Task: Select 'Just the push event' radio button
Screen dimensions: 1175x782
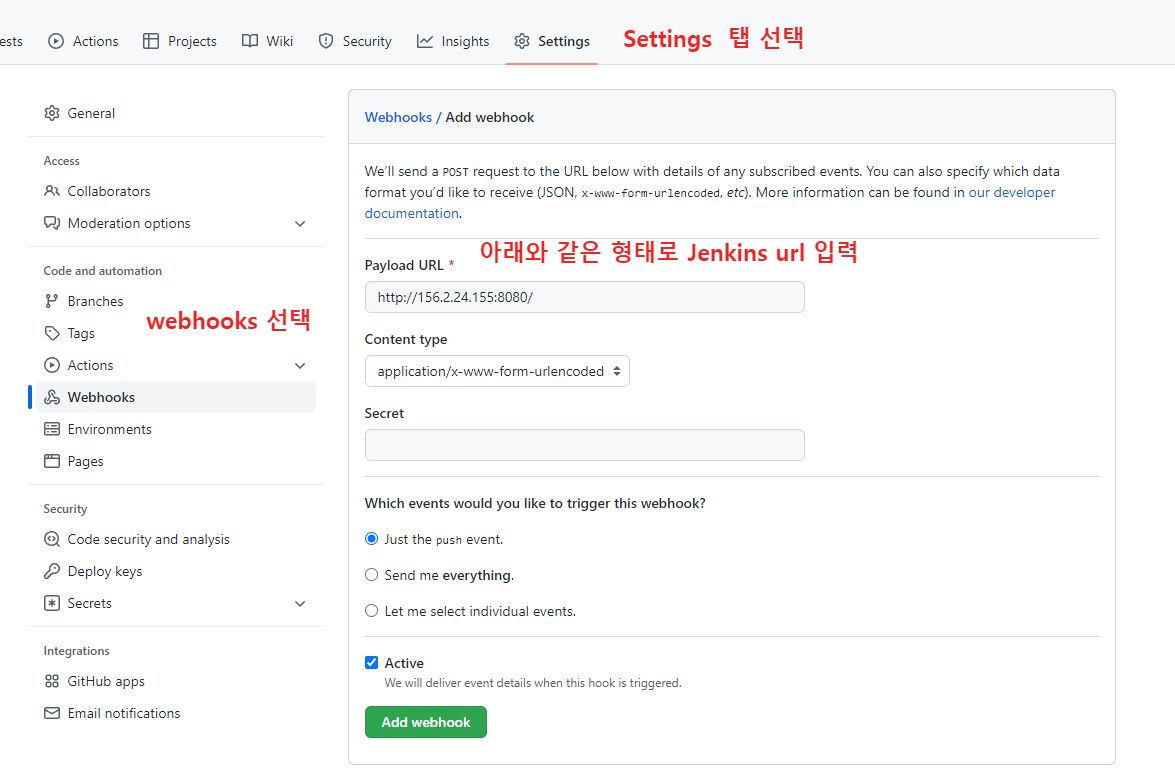Action: pyautogui.click(x=371, y=539)
